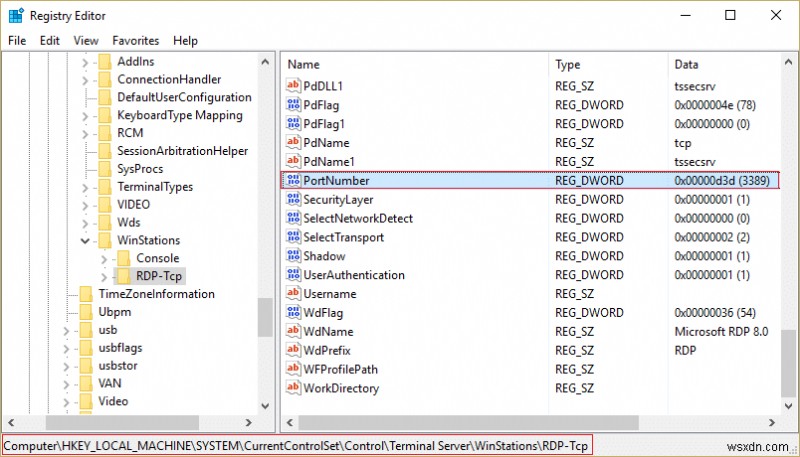Open the Help menu
The width and height of the screenshot is (800, 457).
[x=185, y=40]
